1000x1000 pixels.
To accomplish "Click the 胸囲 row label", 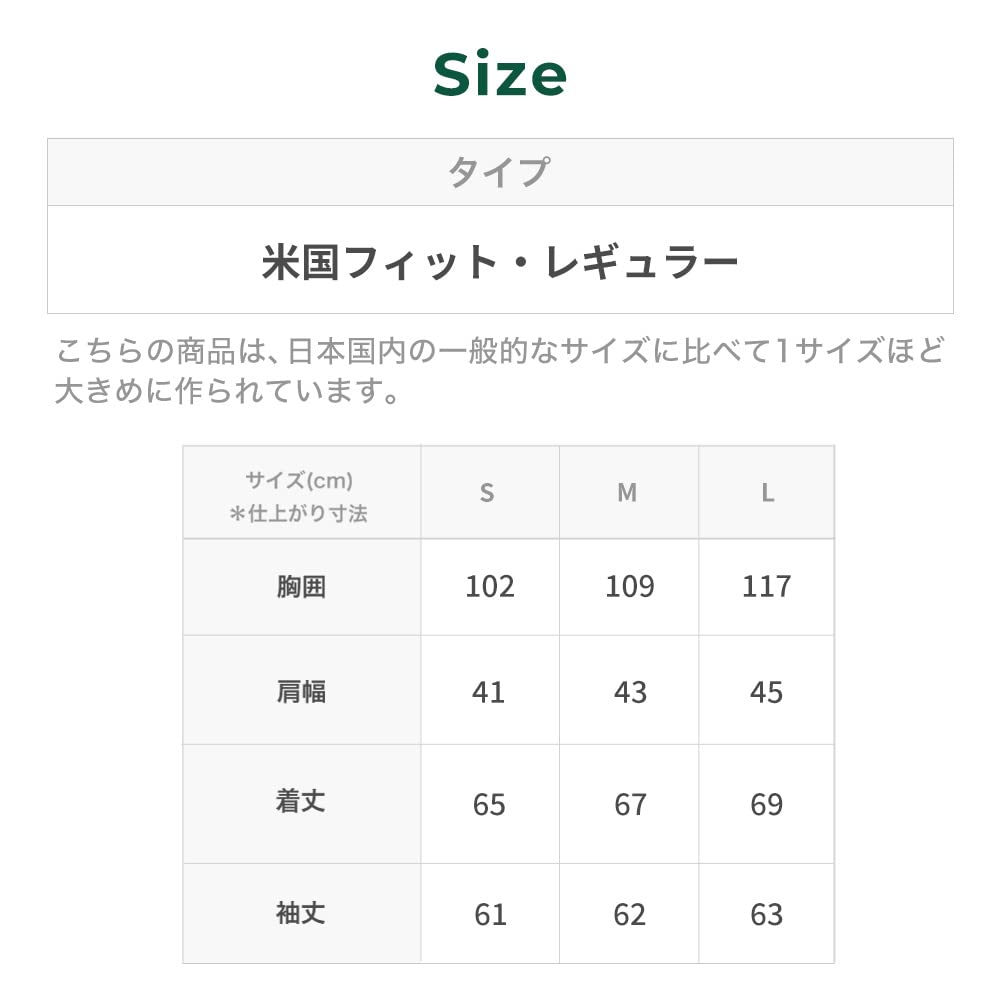I will pos(301,587).
